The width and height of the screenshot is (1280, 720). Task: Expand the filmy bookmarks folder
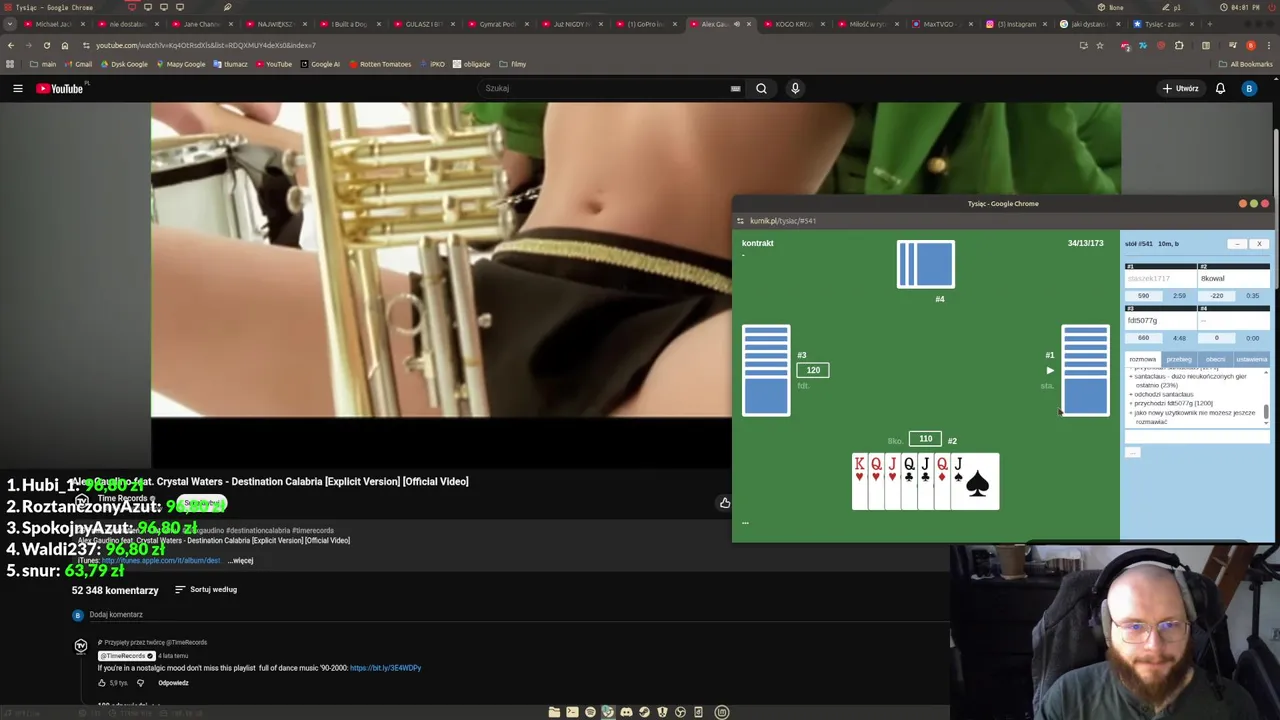(512, 64)
